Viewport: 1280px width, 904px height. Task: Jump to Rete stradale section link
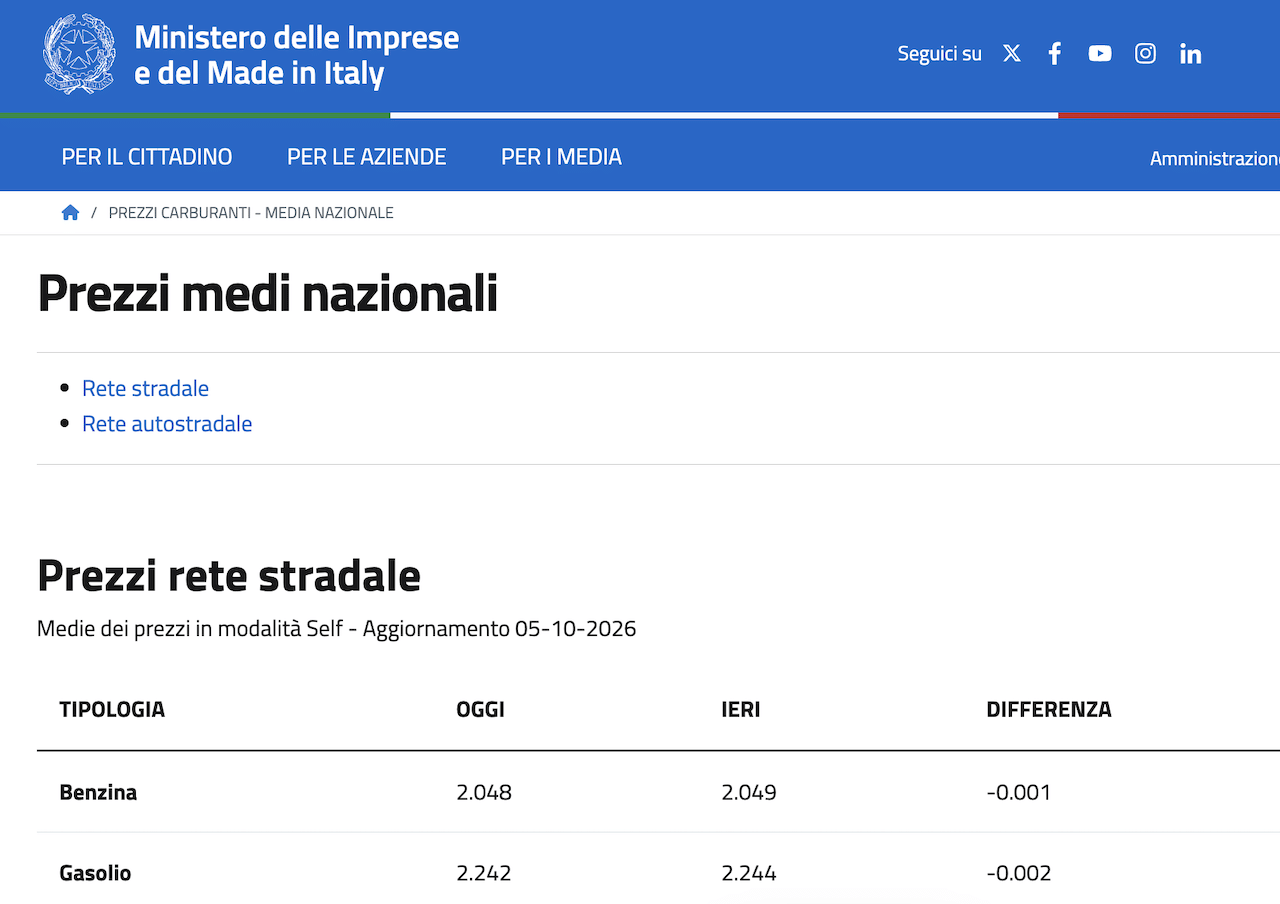(x=145, y=388)
